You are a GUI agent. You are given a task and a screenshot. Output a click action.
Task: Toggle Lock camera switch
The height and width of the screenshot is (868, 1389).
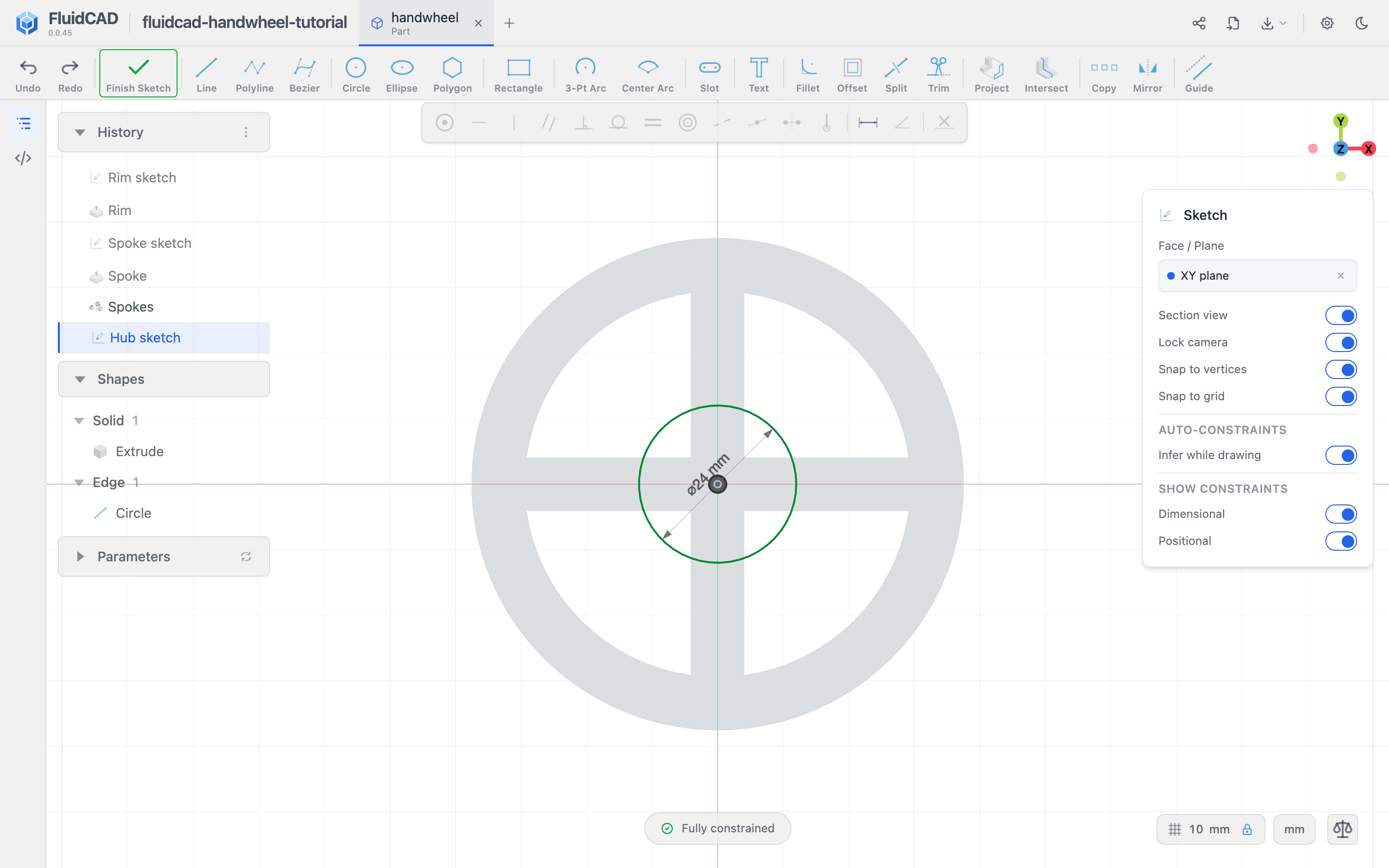coord(1341,342)
